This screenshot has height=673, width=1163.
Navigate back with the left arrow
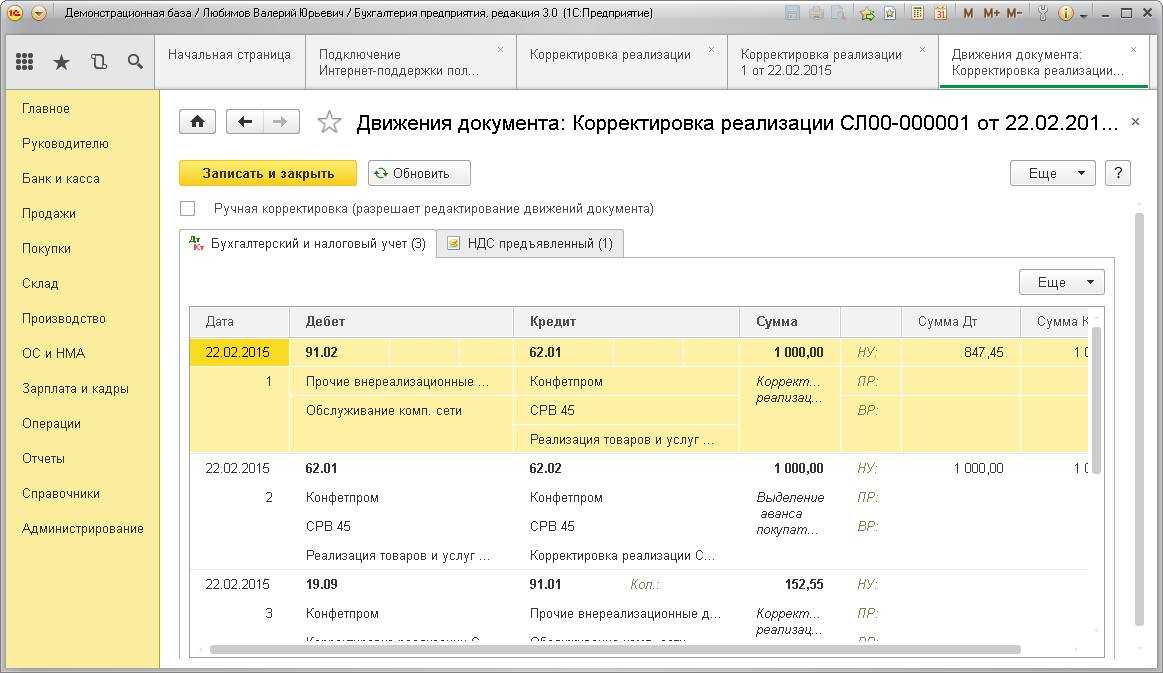click(x=246, y=122)
